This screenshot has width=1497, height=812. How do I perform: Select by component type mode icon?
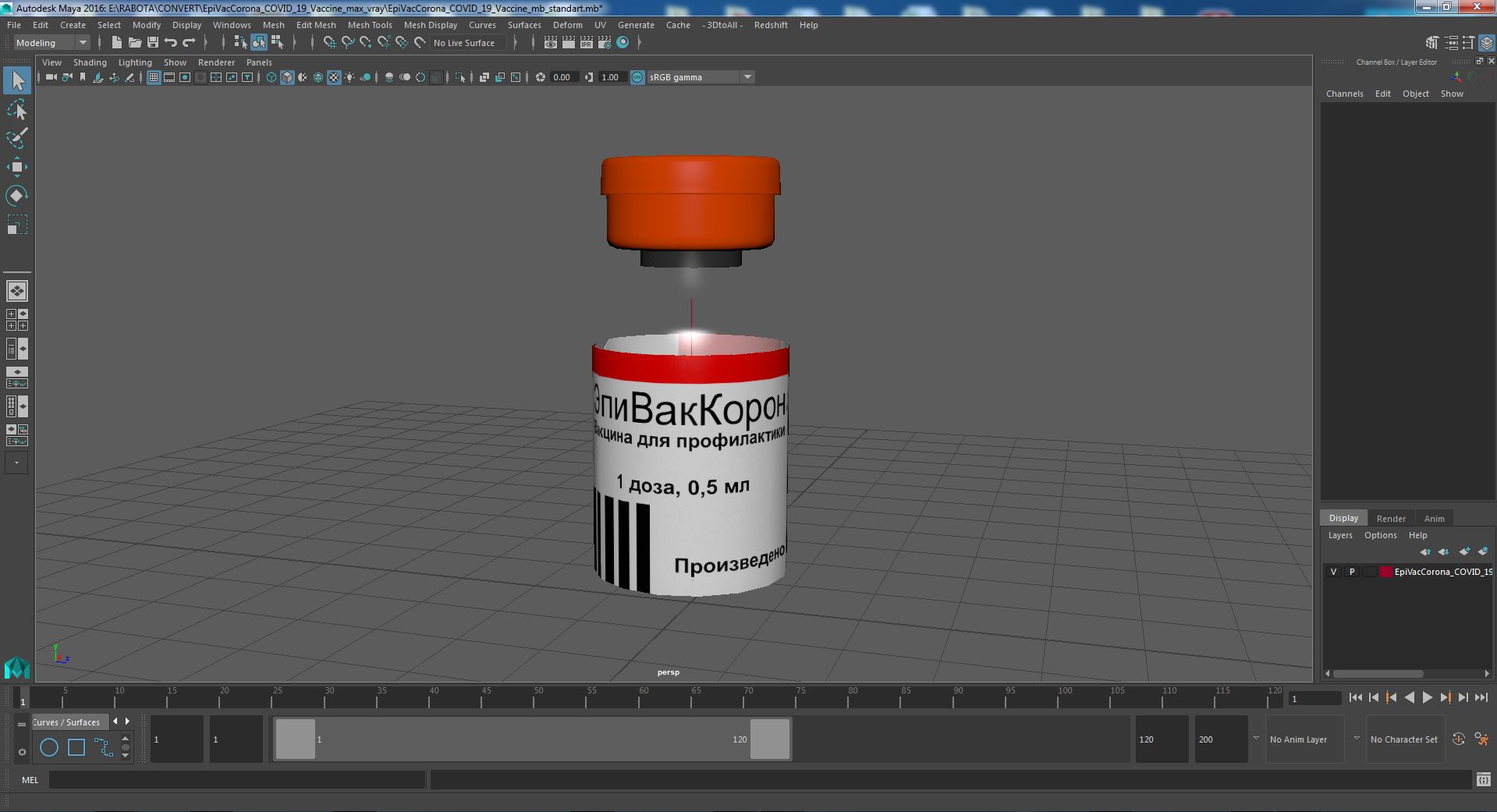[277, 43]
